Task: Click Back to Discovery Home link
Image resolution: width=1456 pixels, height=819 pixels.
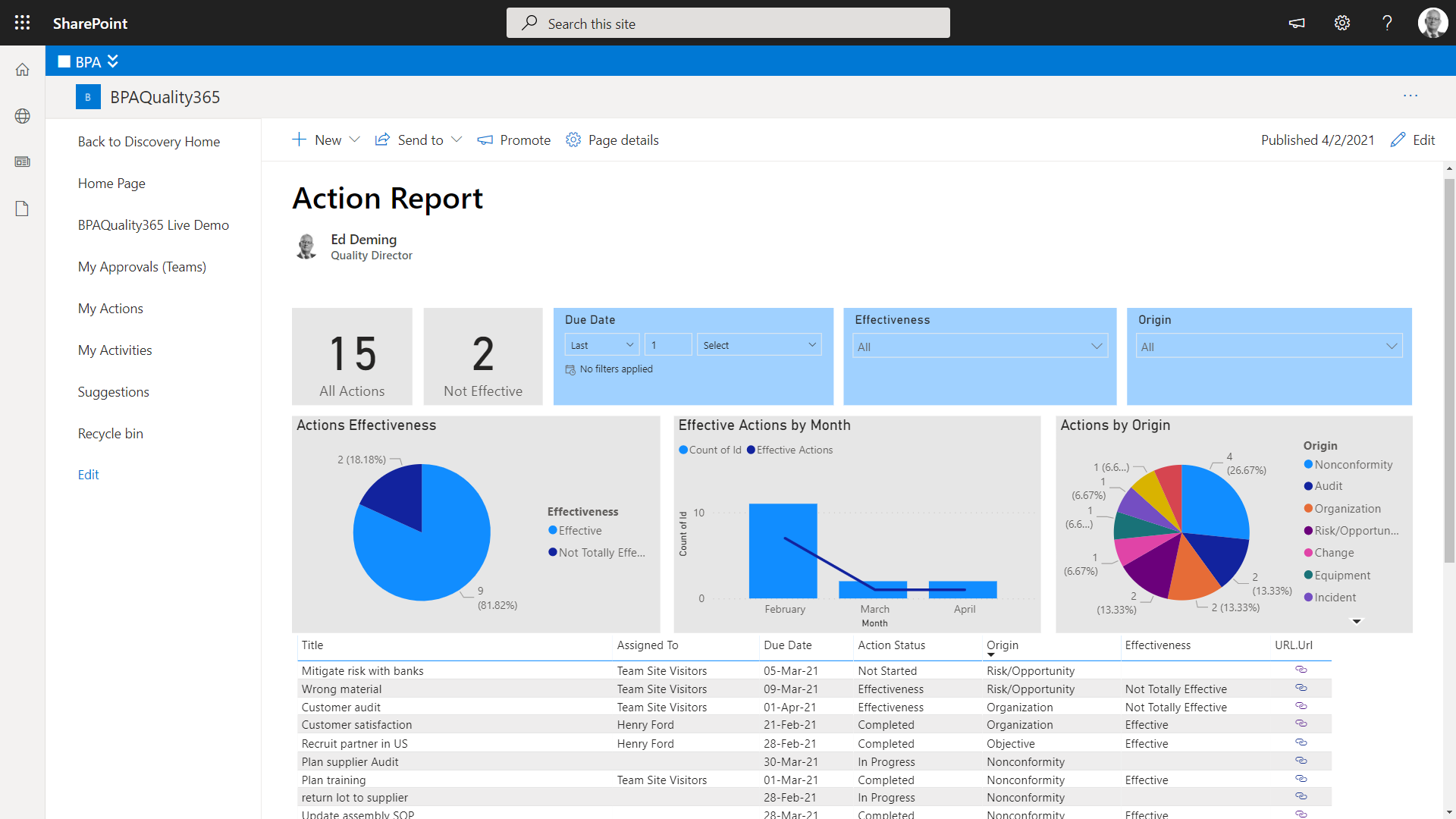Action: coord(149,142)
